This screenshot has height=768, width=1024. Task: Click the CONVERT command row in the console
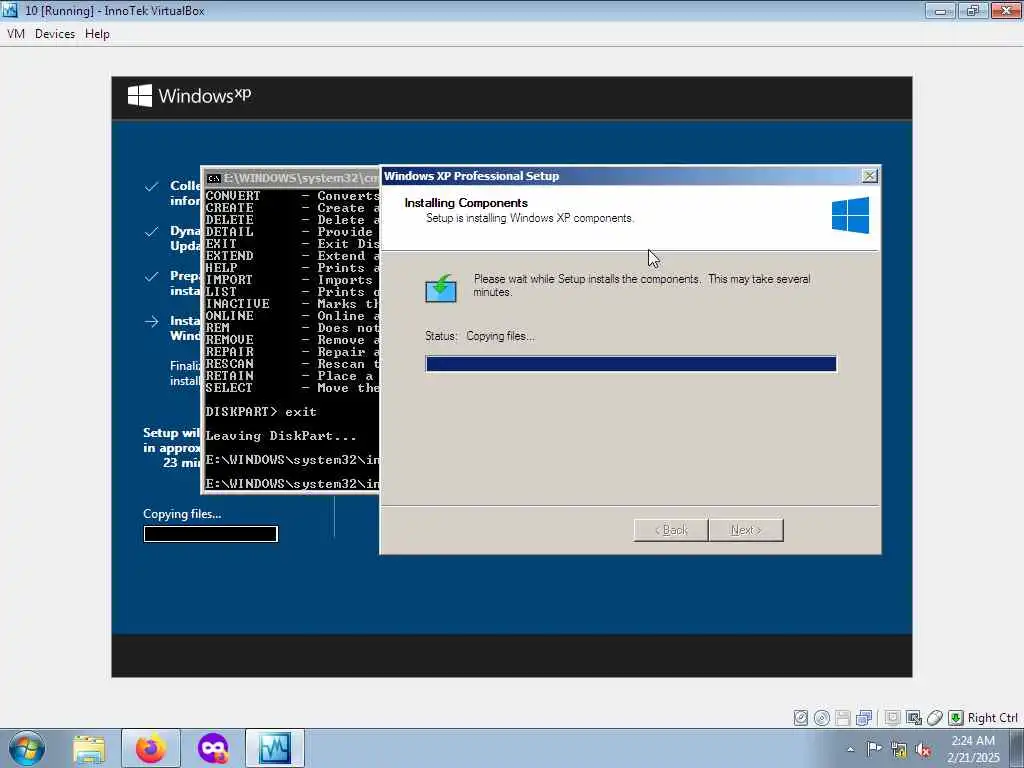pyautogui.click(x=292, y=196)
